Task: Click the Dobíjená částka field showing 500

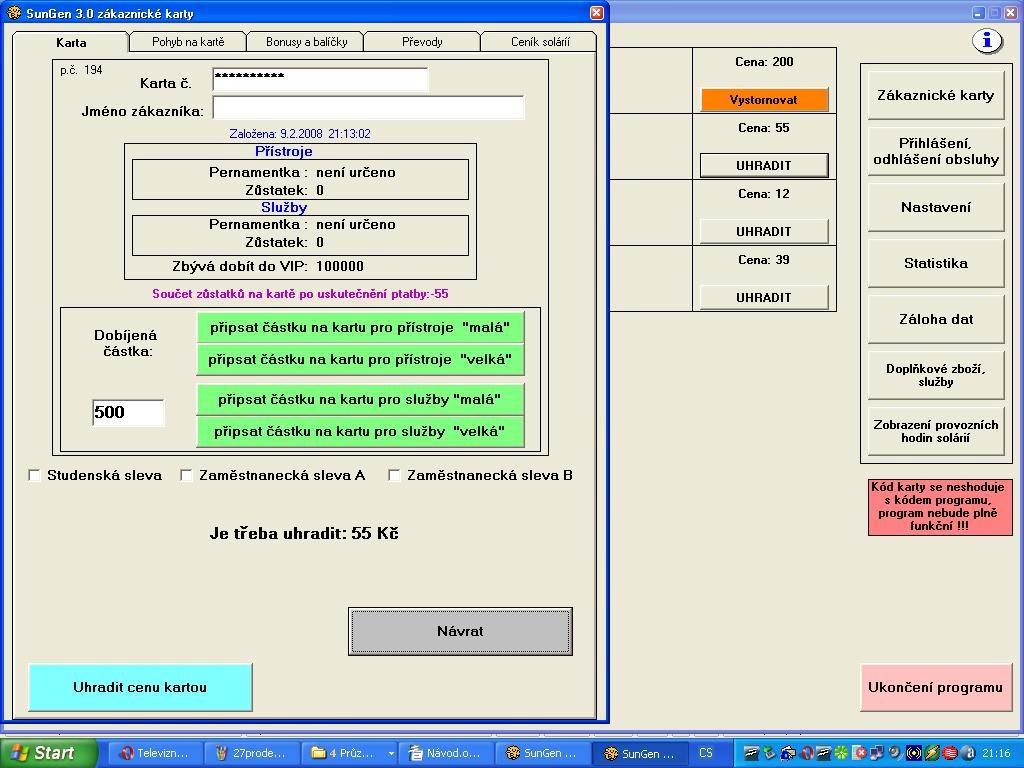Action: 128,413
